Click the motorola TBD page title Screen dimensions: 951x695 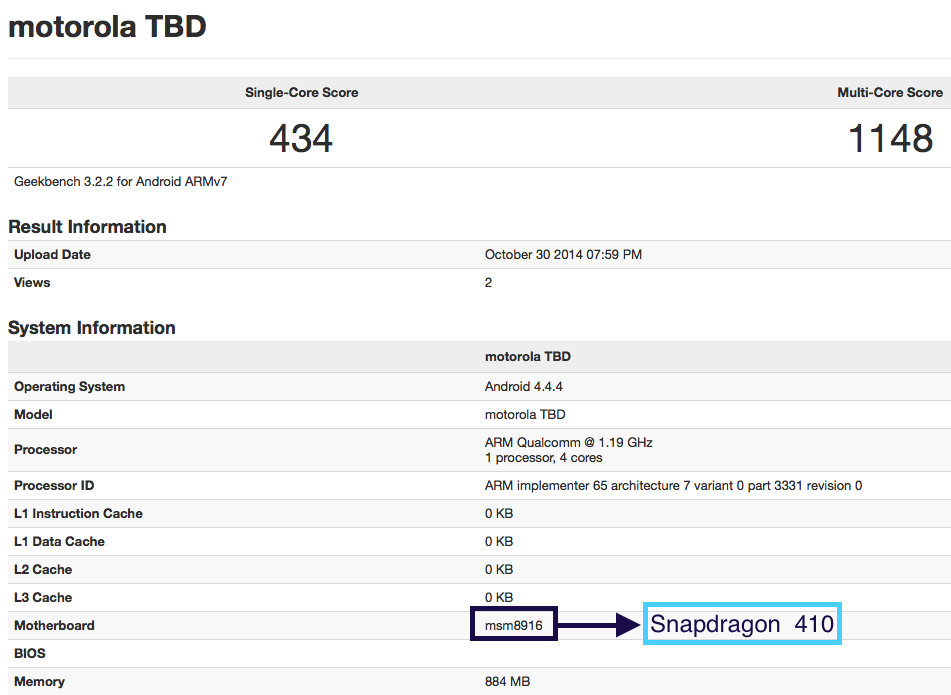(x=107, y=27)
